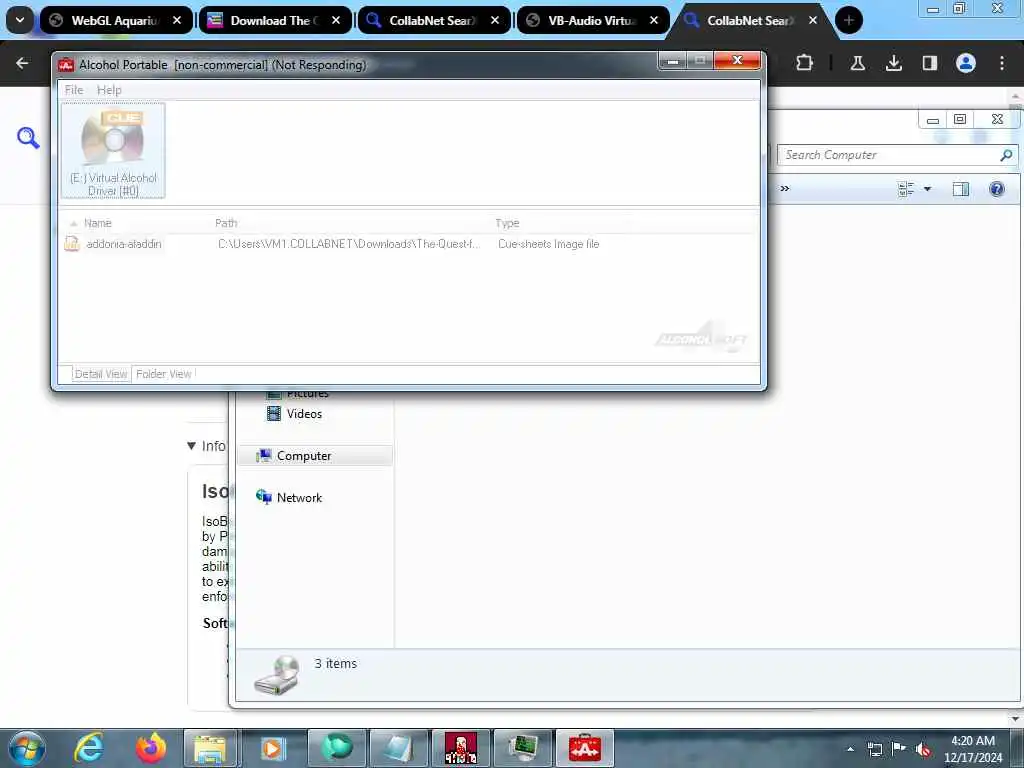Open the browser tab search dropdown

coord(20,20)
